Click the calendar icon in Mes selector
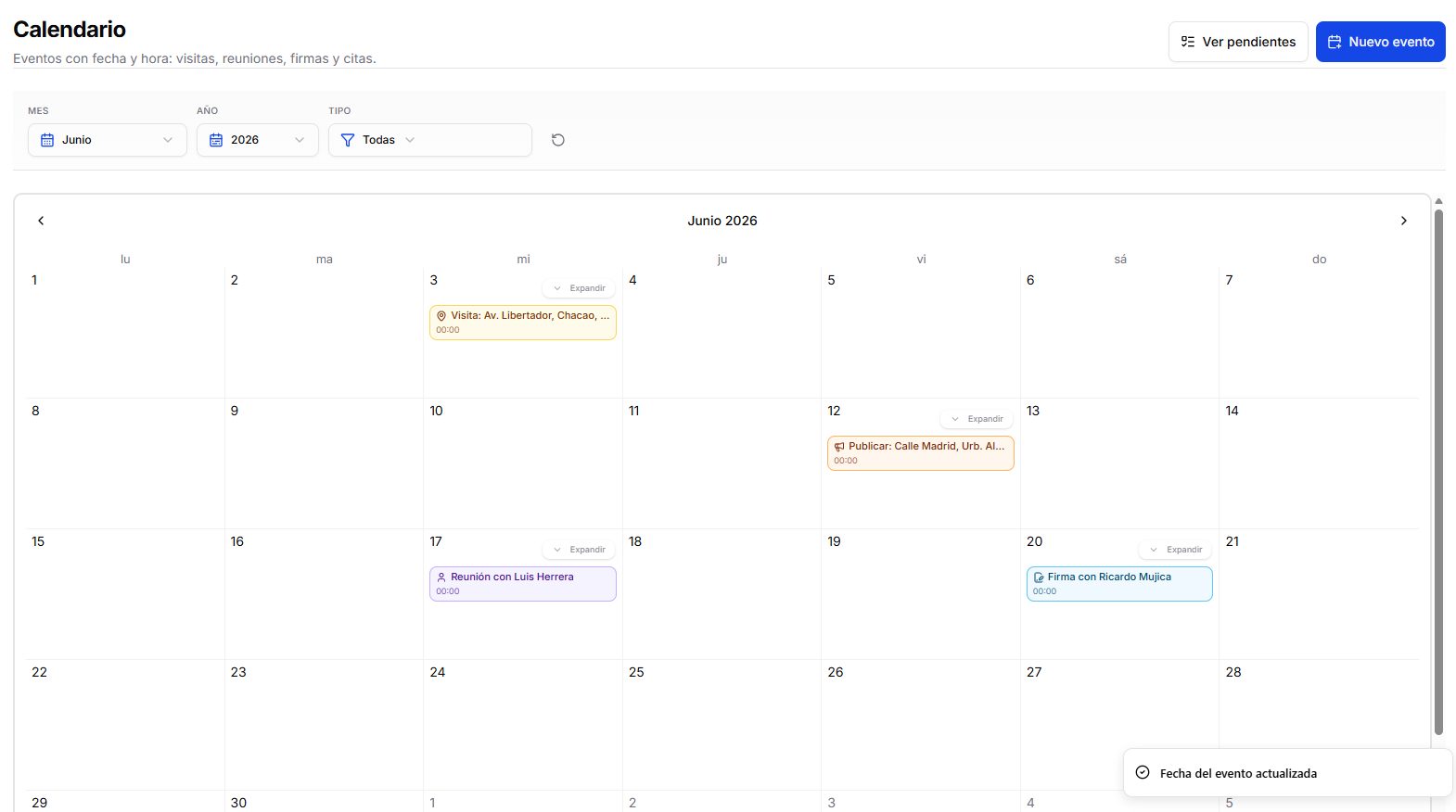Image resolution: width=1456 pixels, height=812 pixels. click(47, 140)
